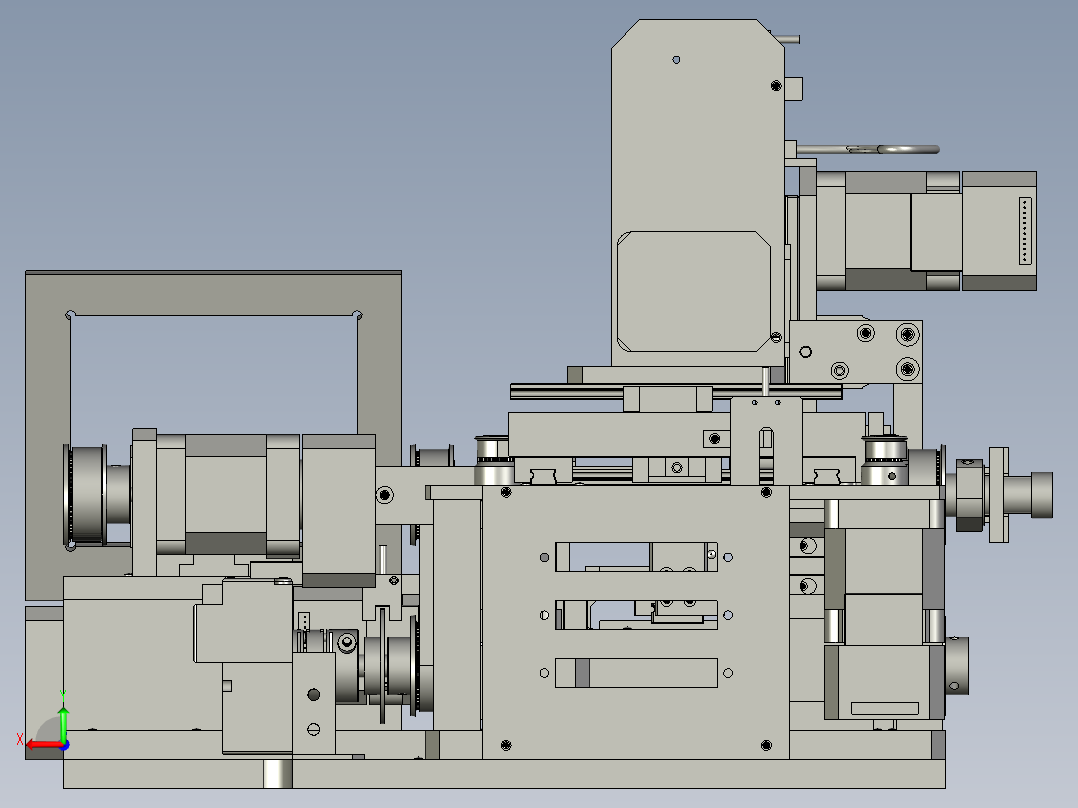Select the front plate with three horizontal slots
Image resolution: width=1078 pixels, height=808 pixels.
635,622
